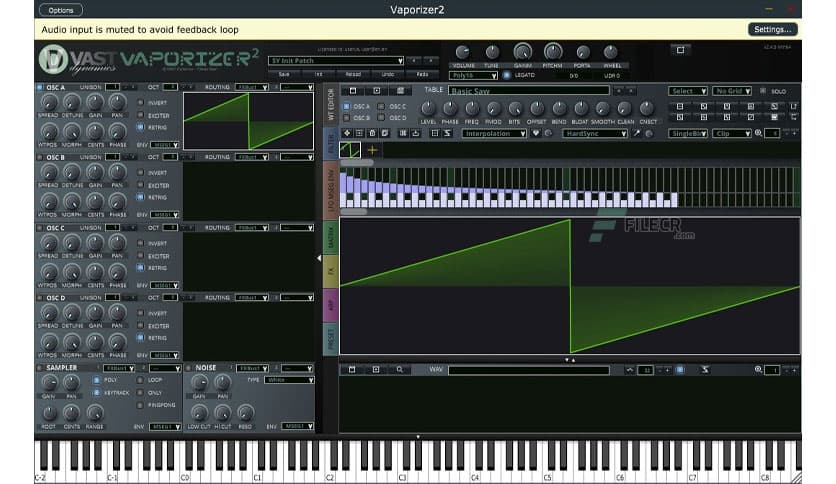Screen dimensions: 836x484
Task: Toggle sampler KEYTRACK checkbox
Action: (97, 392)
